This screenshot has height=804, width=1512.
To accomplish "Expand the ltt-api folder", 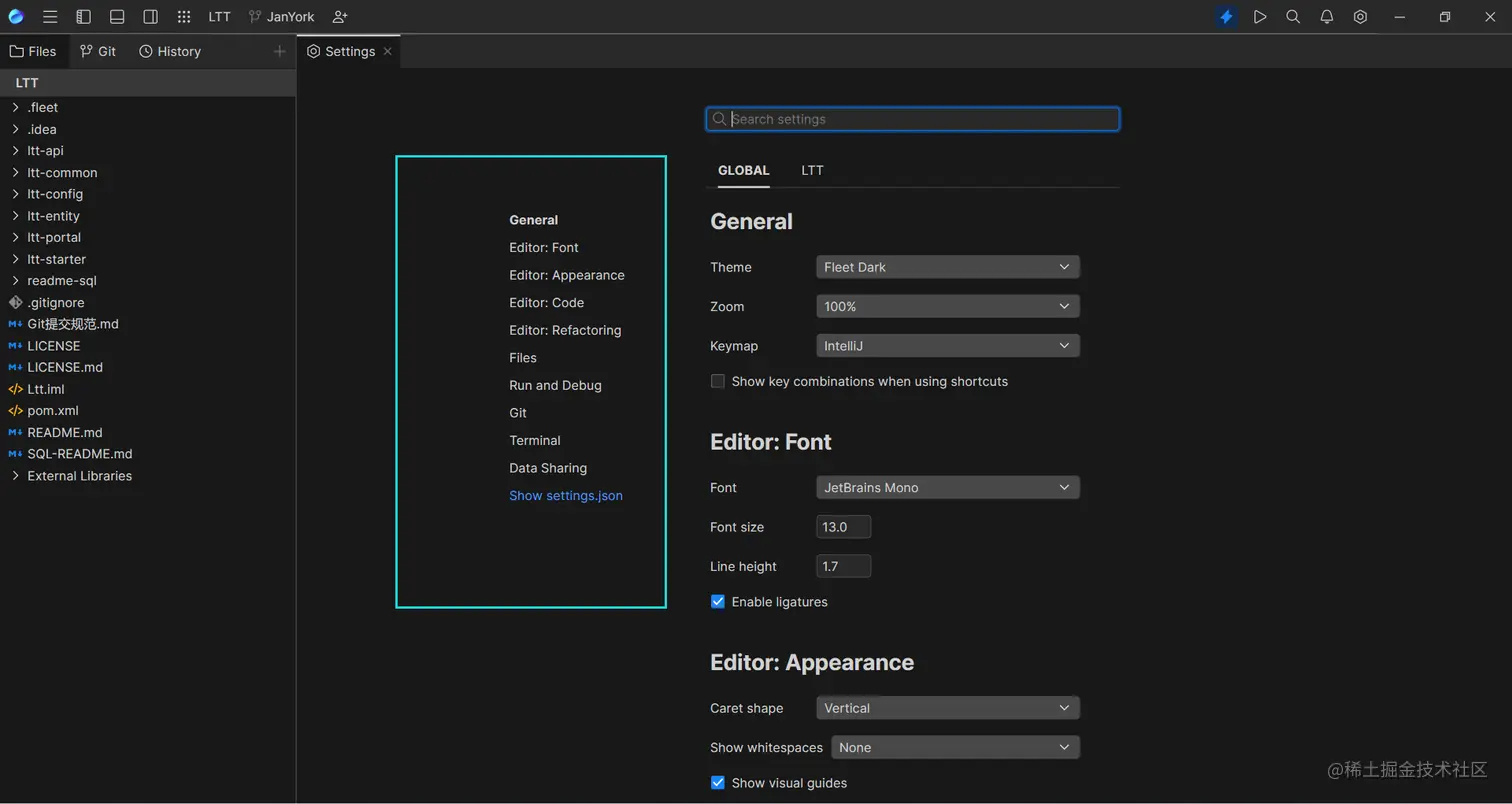I will (x=15, y=151).
